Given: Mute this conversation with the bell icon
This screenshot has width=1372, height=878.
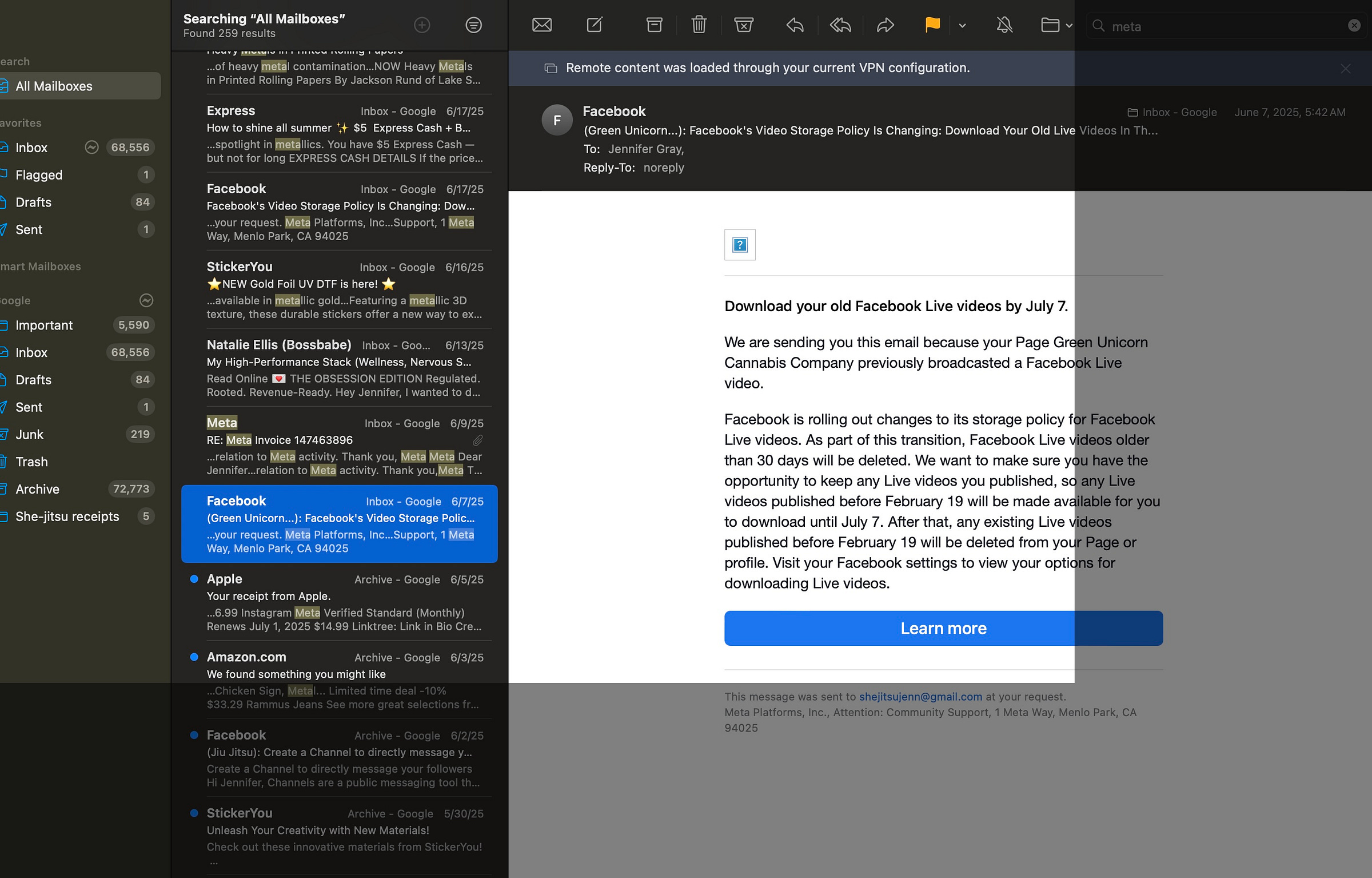Looking at the screenshot, I should [1004, 25].
